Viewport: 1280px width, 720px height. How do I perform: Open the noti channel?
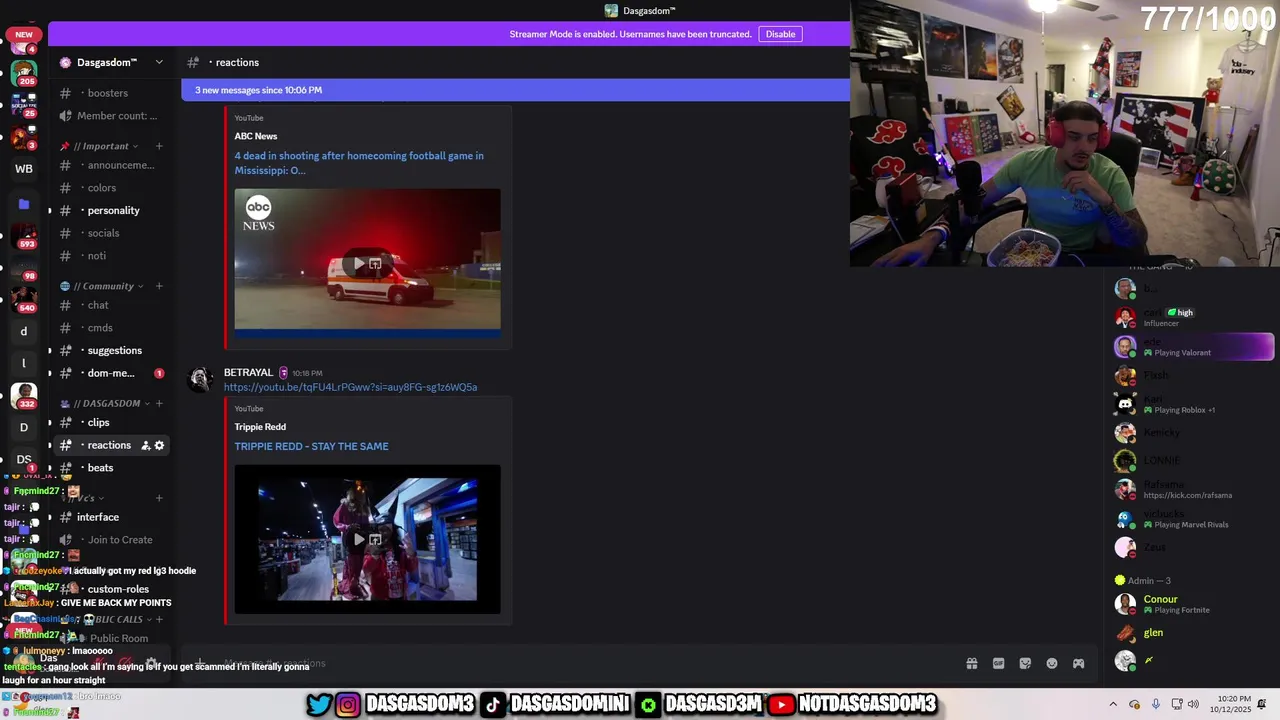(111, 256)
